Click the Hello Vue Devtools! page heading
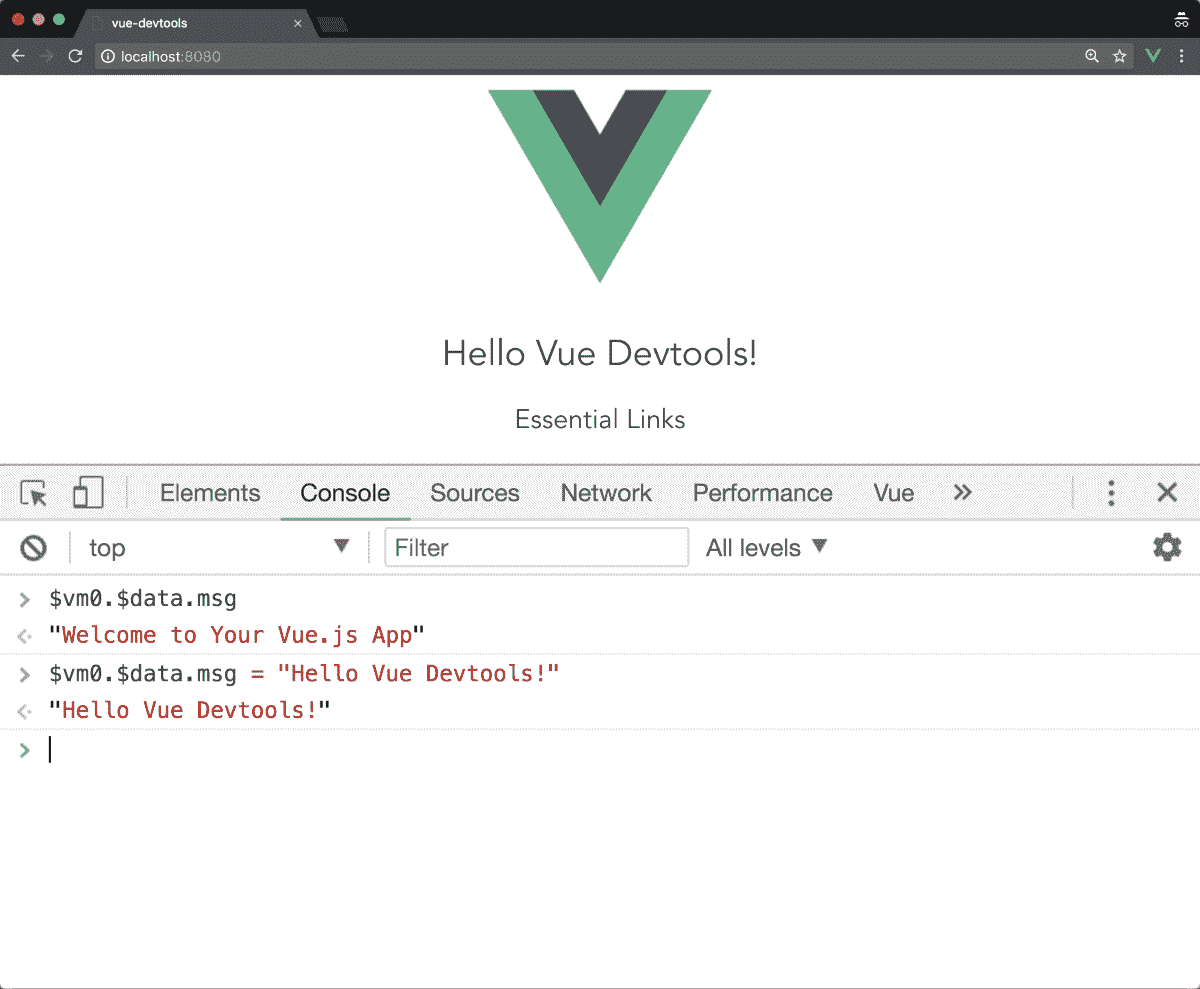This screenshot has width=1200, height=989. 600,353
